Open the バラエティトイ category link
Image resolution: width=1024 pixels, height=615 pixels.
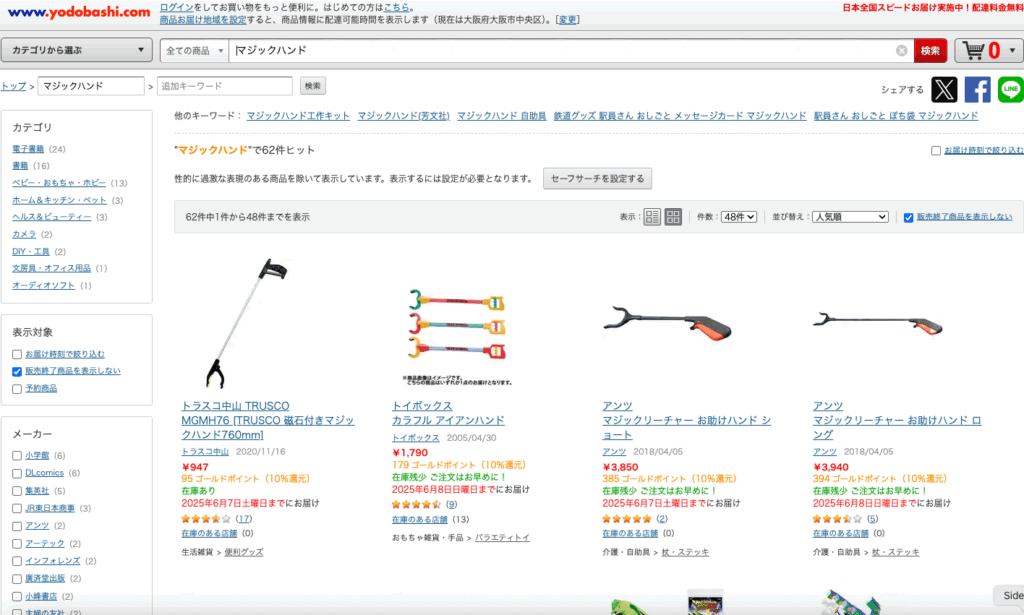[502, 538]
